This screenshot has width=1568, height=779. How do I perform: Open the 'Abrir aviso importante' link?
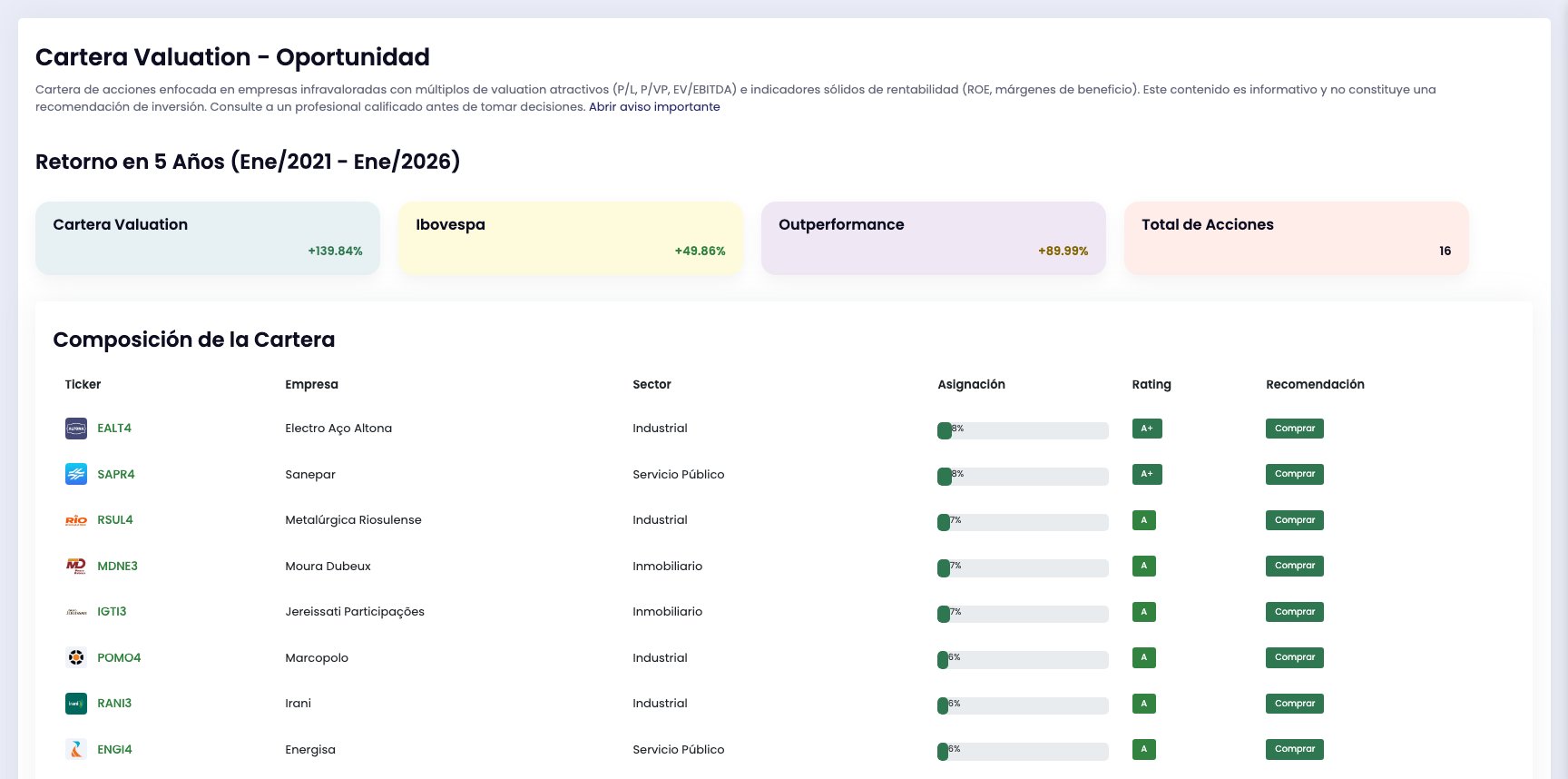point(654,106)
